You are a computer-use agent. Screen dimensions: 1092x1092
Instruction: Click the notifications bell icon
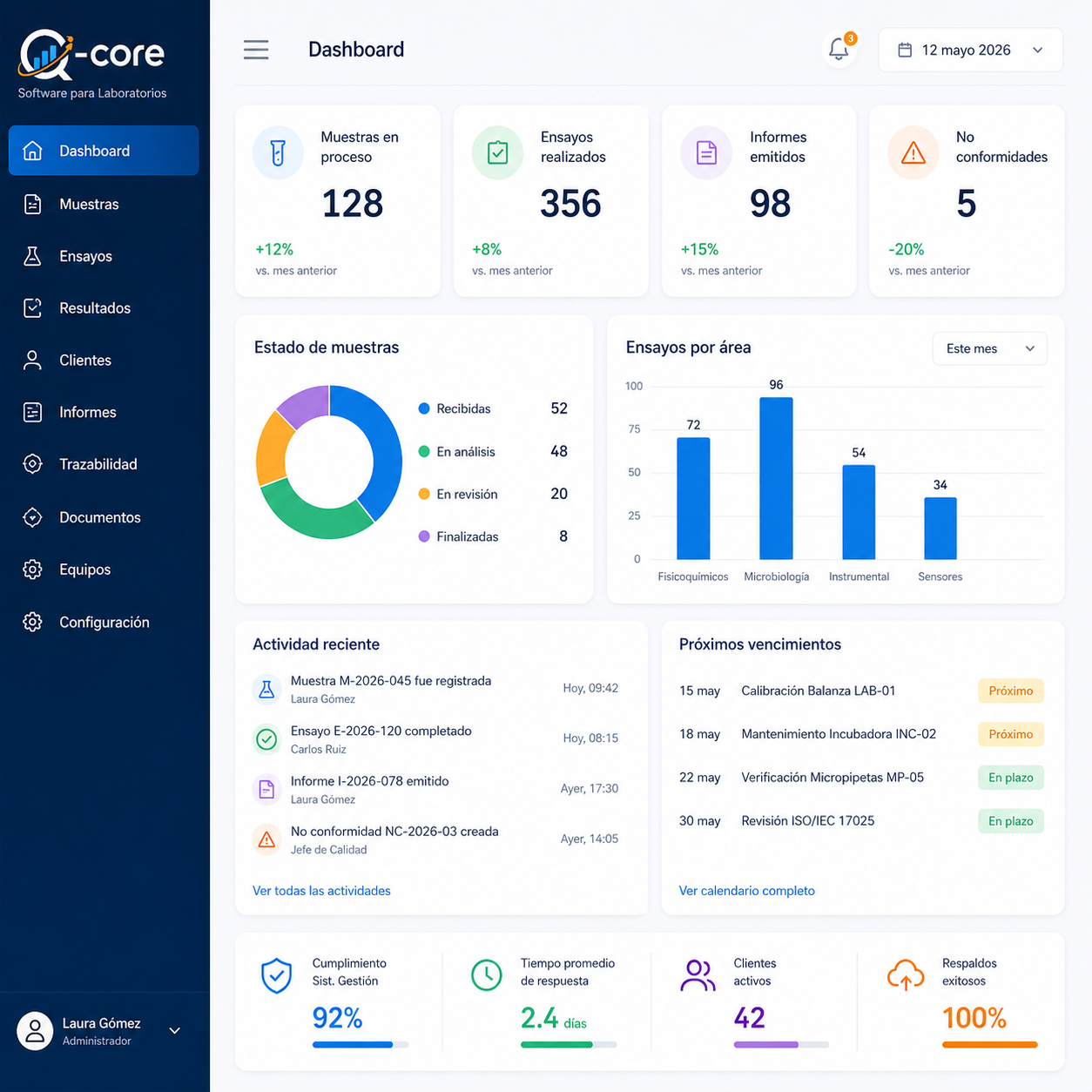(x=839, y=50)
